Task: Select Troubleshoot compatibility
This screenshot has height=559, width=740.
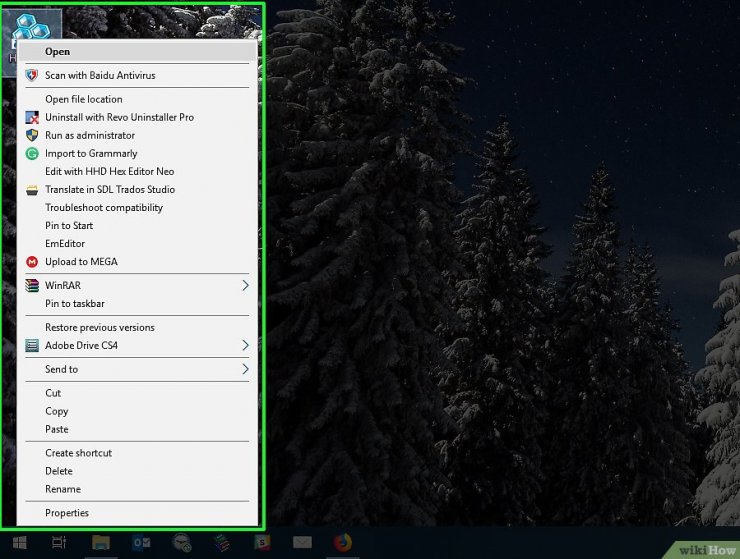Action: coord(137,207)
